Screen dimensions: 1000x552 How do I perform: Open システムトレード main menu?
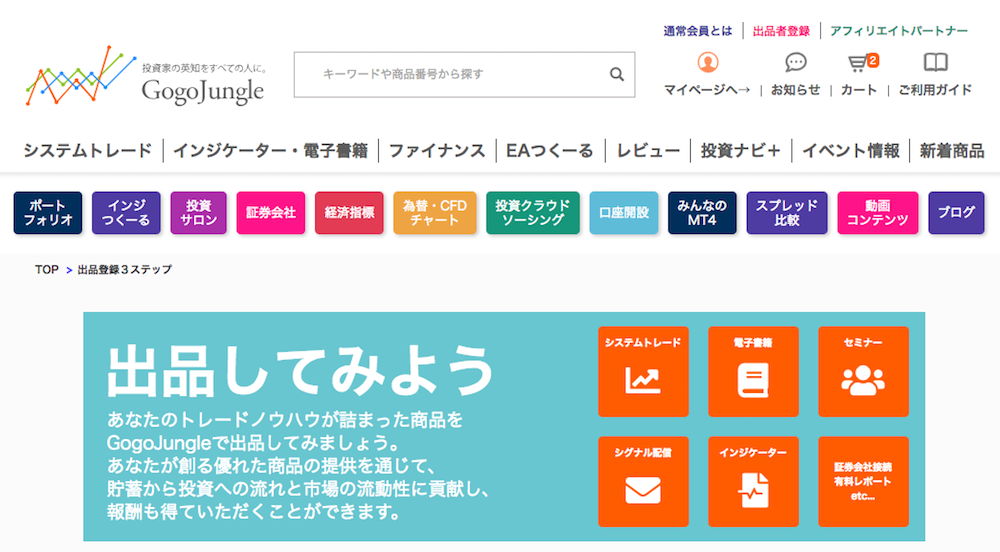88,151
